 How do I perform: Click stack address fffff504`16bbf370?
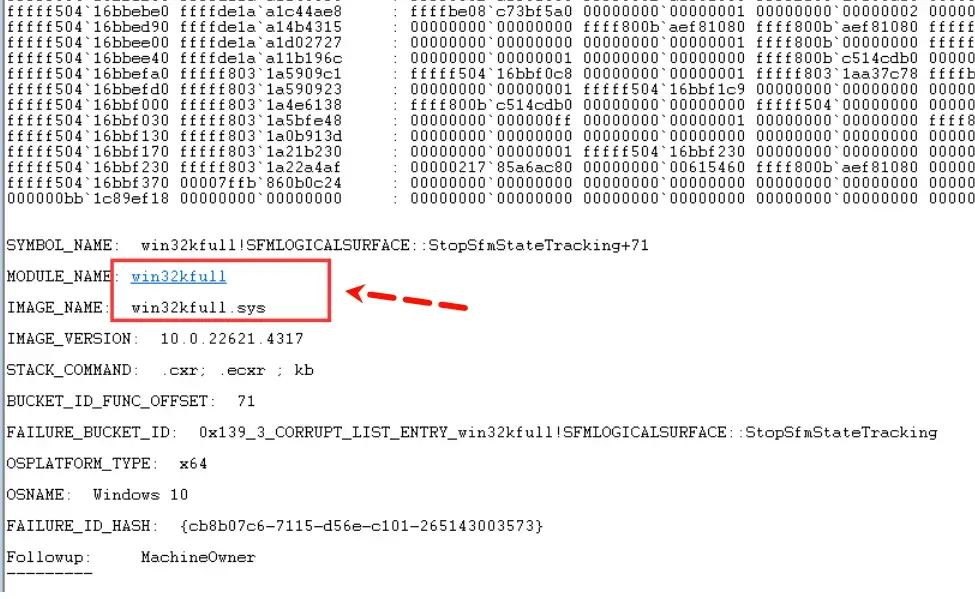[88, 183]
